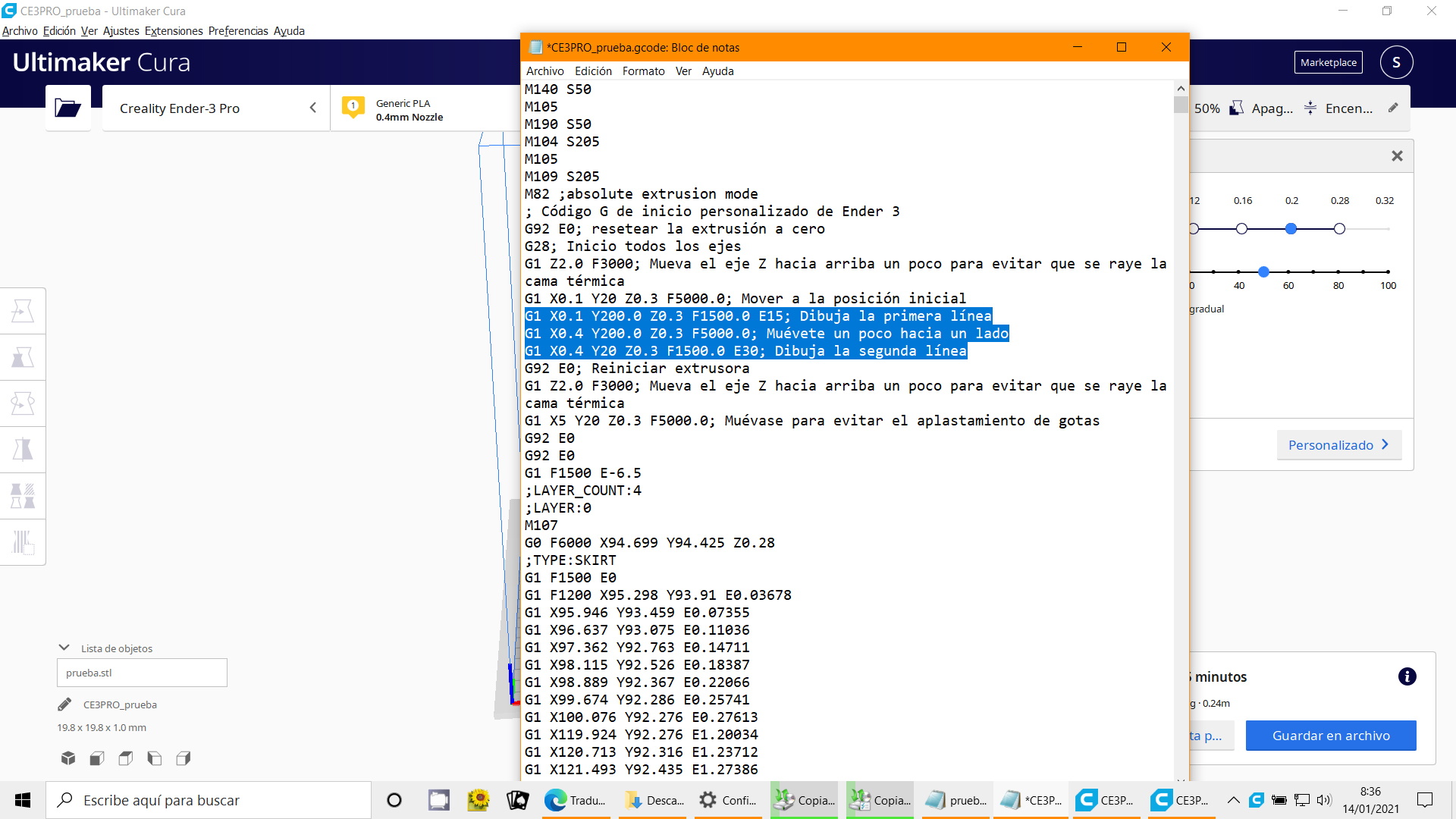Select the Per Model Settings tool
1456x819 pixels.
tap(23, 496)
